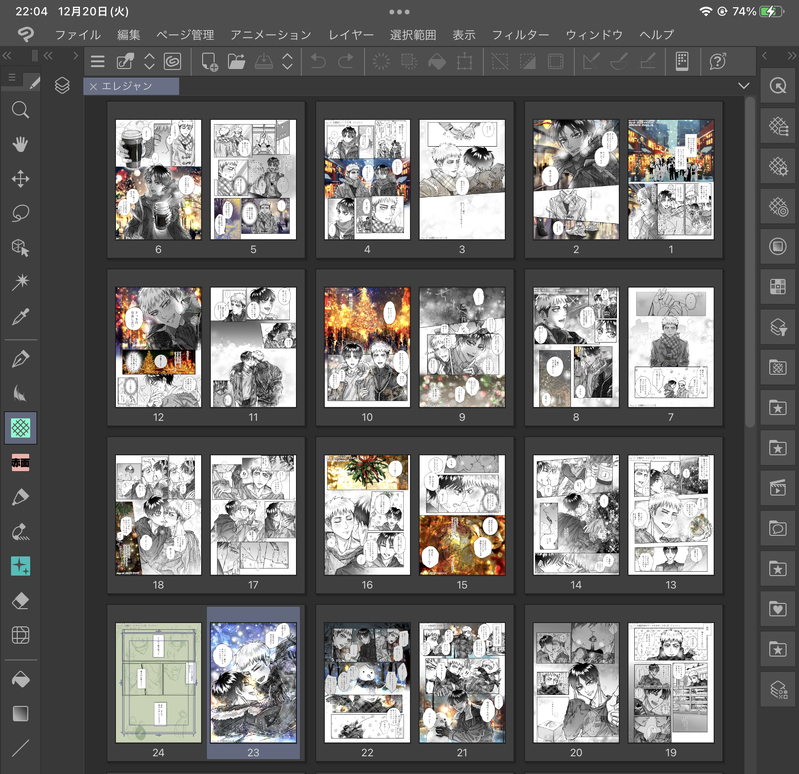
Task: Open the レイヤー menu
Action: click(351, 34)
